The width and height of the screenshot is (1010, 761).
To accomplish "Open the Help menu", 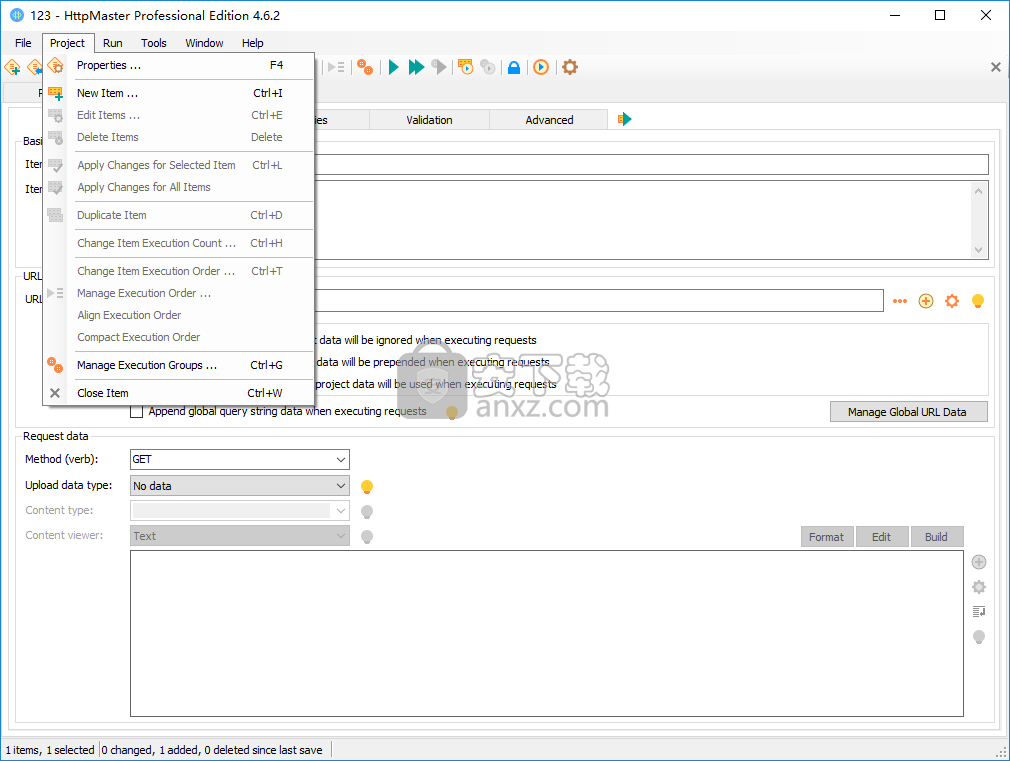I will (x=252, y=43).
